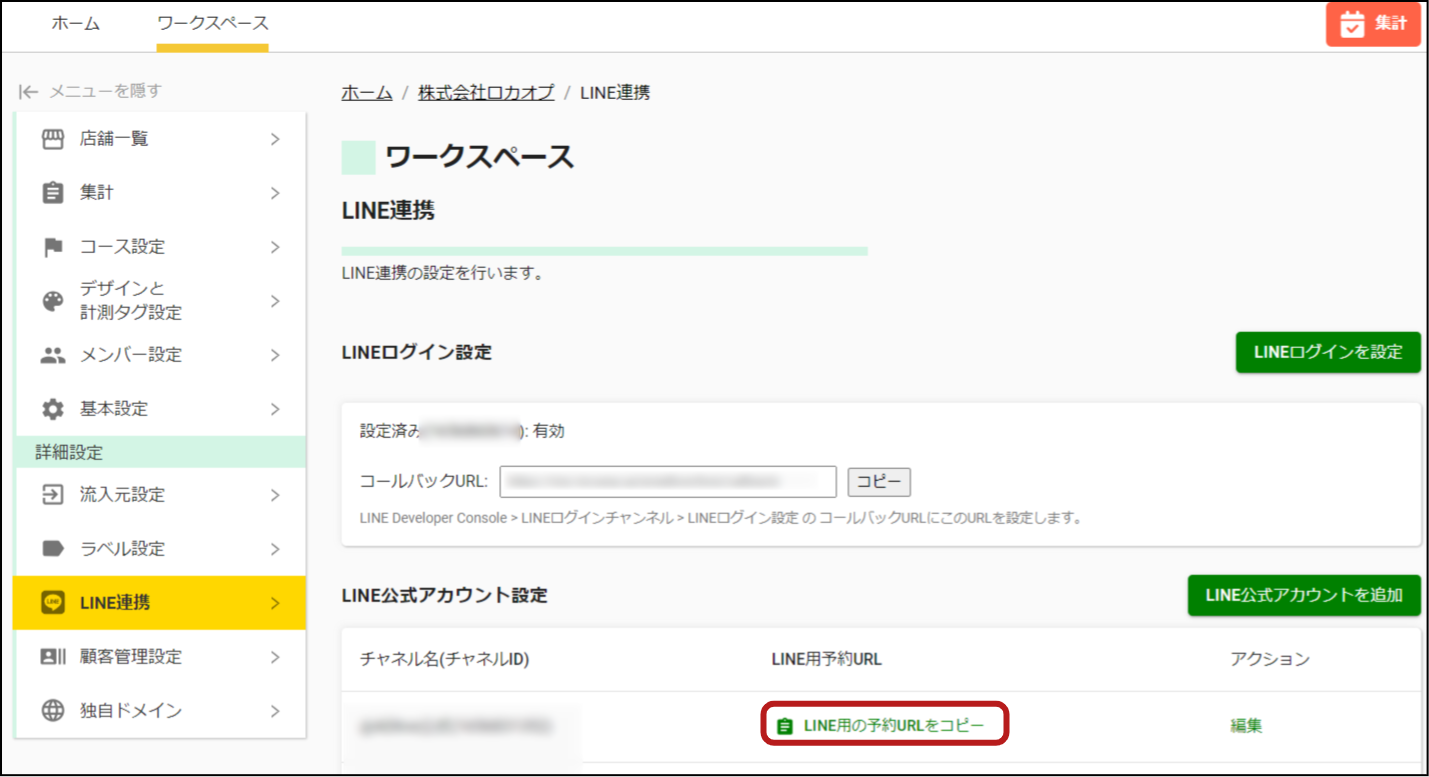Click the LINE用予約URL column header
The width and height of the screenshot is (1429, 777).
pos(826,659)
